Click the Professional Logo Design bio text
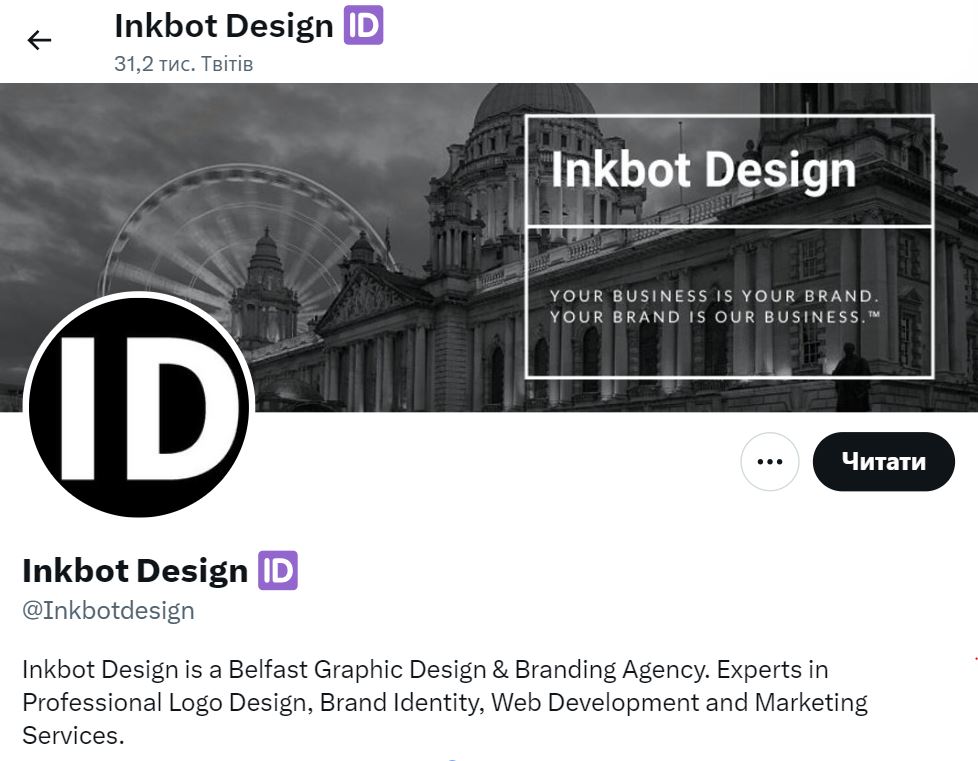Screen dimensions: 978x761 pos(165,702)
